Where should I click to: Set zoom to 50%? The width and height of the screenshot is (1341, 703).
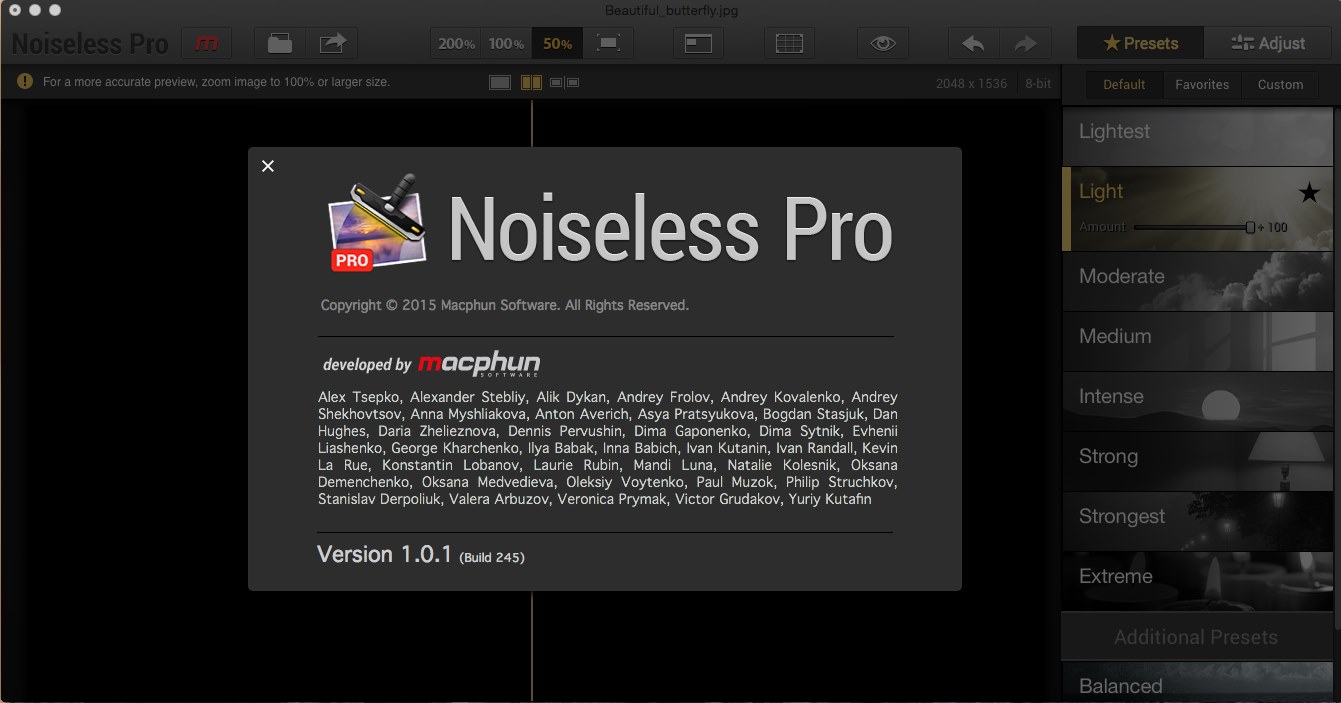[557, 43]
